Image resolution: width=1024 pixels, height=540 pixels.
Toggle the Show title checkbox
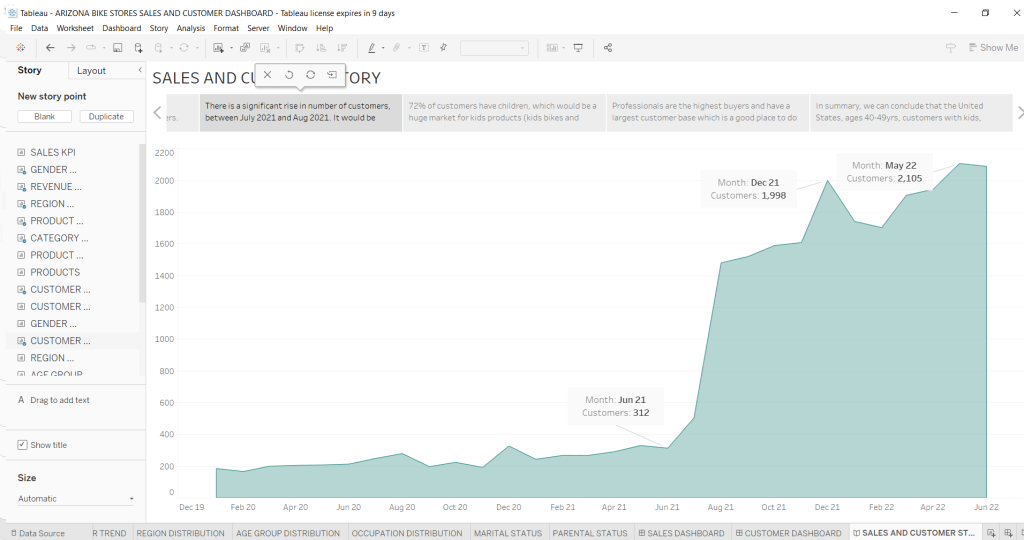(23, 445)
